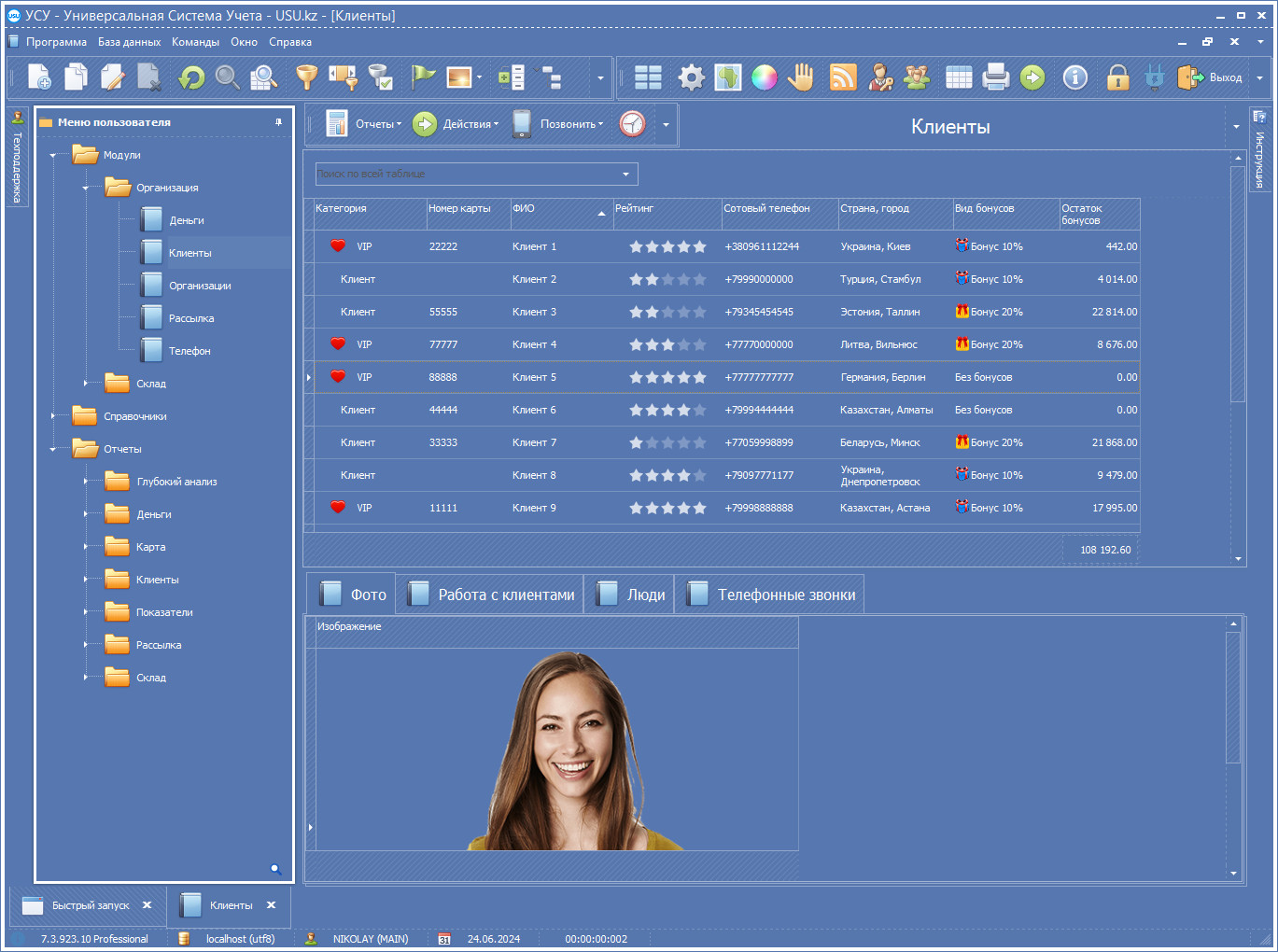This screenshot has height=952, width=1278.
Task: Click the padlock lock icon
Action: click(x=1116, y=77)
